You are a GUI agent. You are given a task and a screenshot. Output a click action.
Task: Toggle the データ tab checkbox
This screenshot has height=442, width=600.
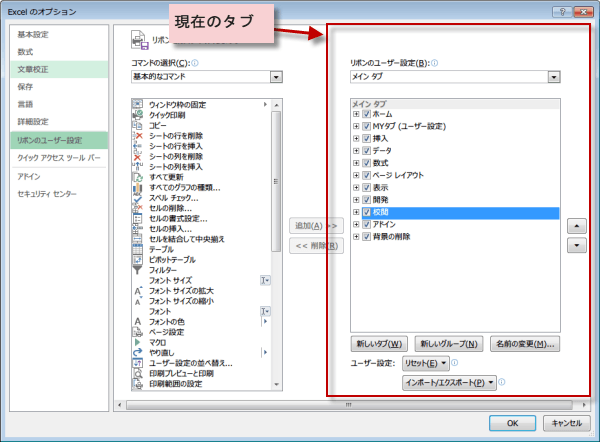(367, 150)
